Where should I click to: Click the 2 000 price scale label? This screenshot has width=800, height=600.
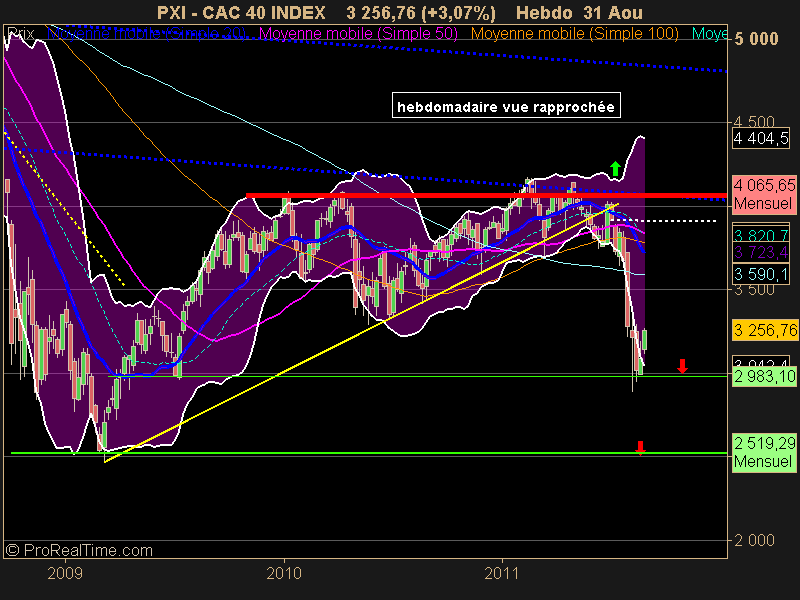tap(754, 540)
